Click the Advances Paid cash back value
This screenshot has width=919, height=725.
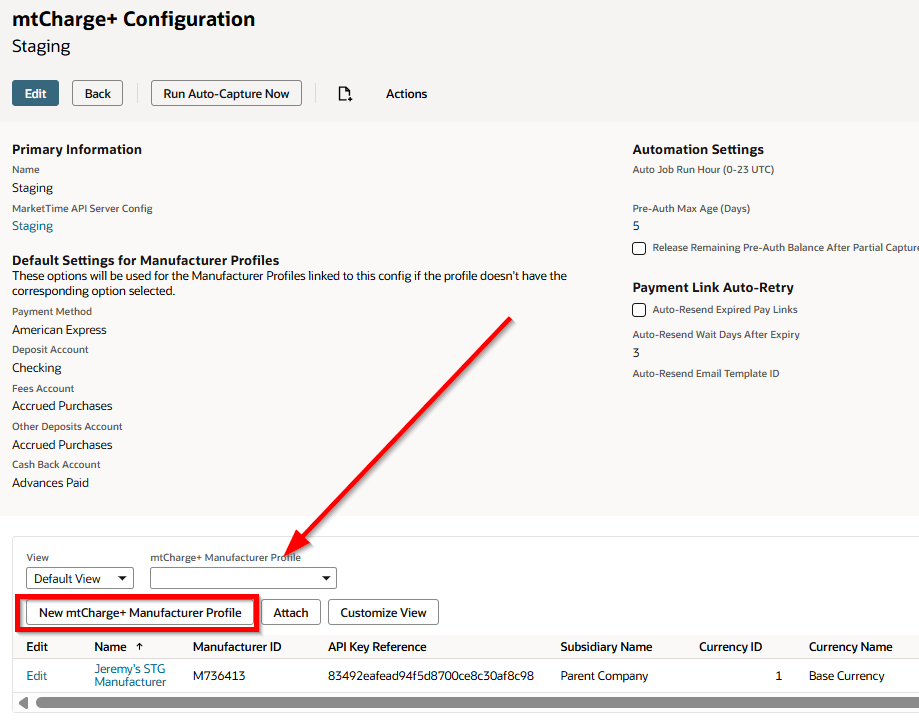pos(50,482)
